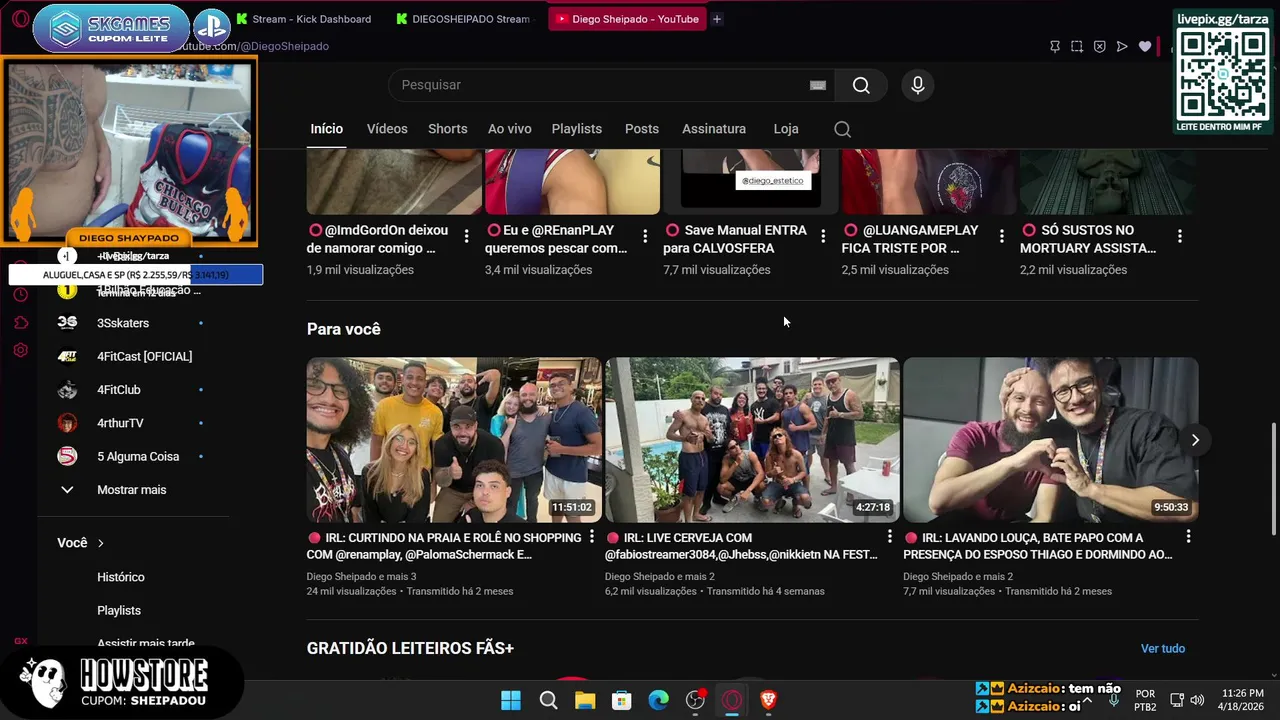Open options menu for LIVE CERVEJA video
1280x720 pixels.
[889, 537]
